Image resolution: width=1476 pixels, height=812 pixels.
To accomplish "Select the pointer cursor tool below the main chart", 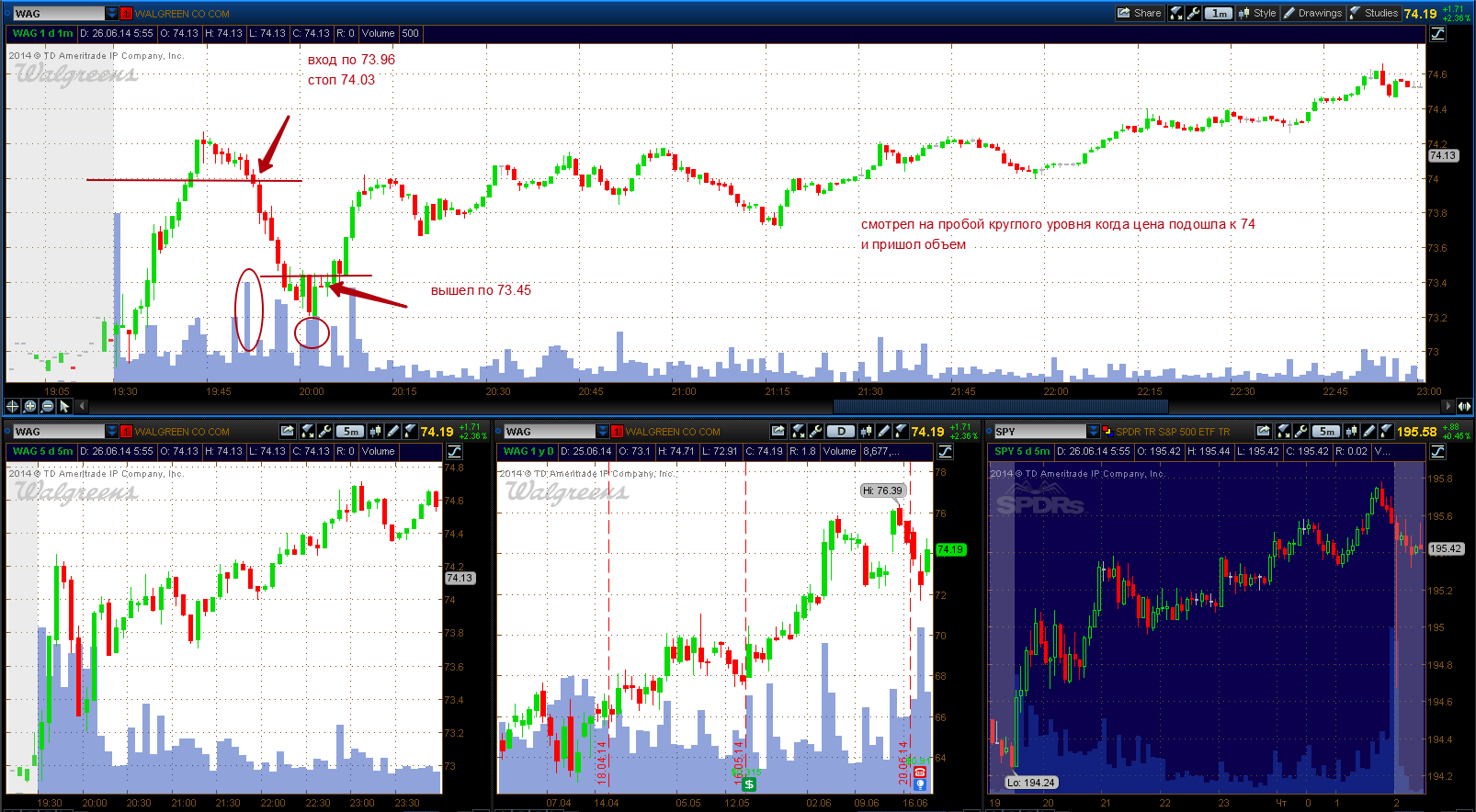I will click(x=64, y=406).
